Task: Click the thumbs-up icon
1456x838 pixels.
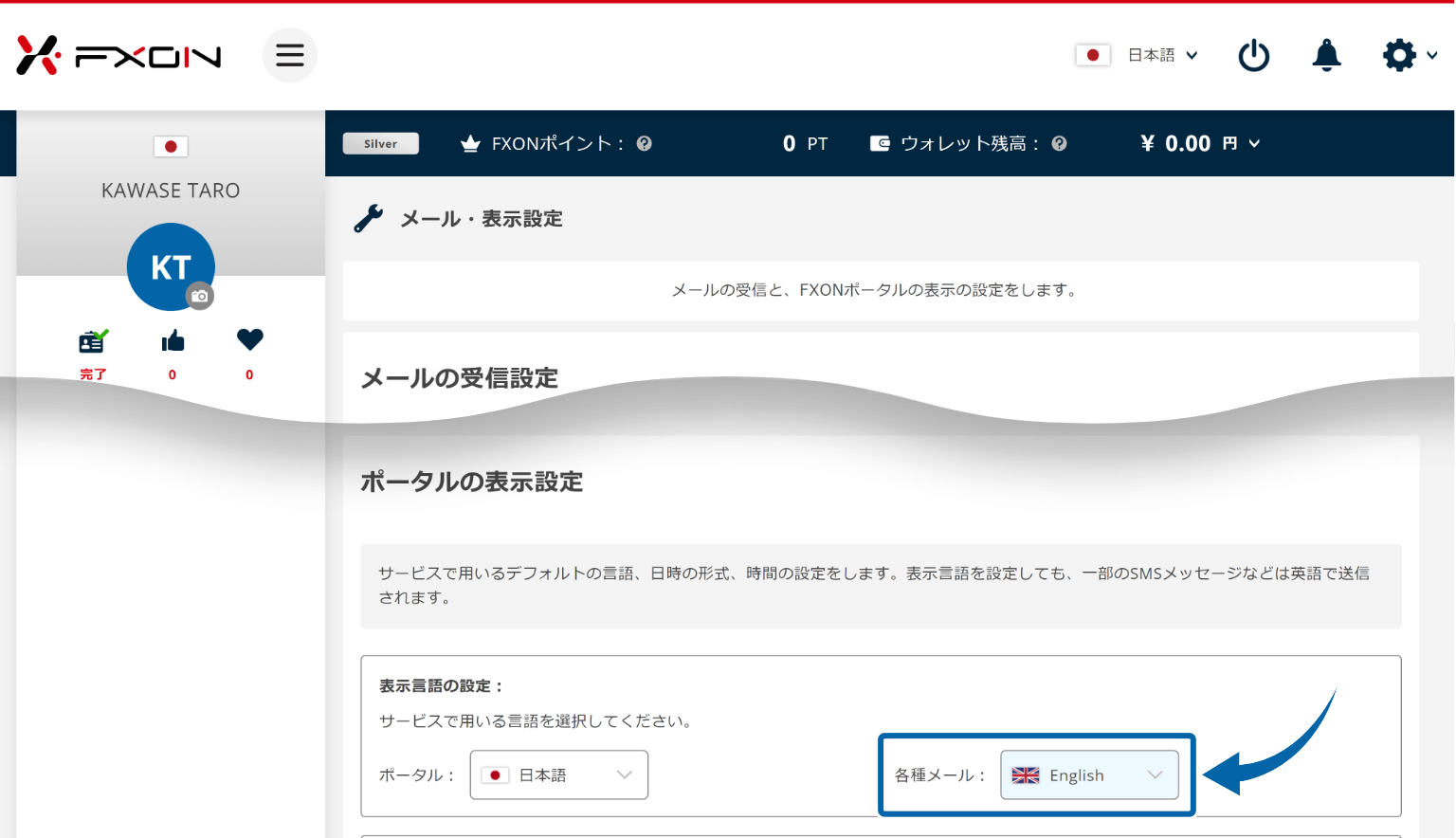Action: point(173,341)
